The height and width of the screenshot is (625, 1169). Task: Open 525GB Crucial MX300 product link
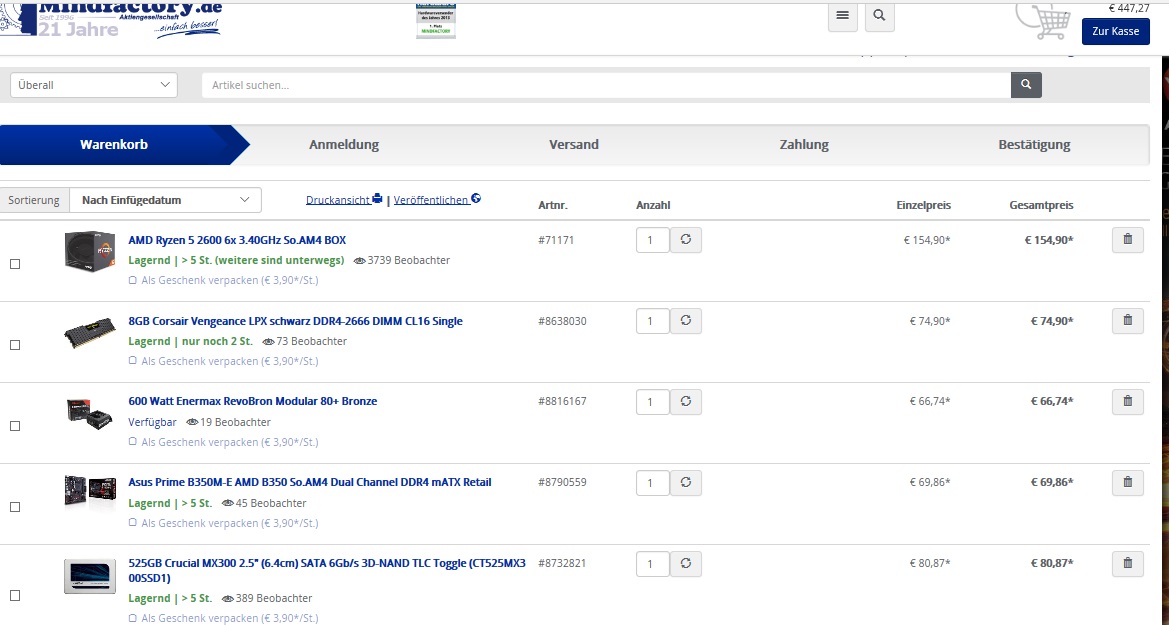tap(327, 571)
